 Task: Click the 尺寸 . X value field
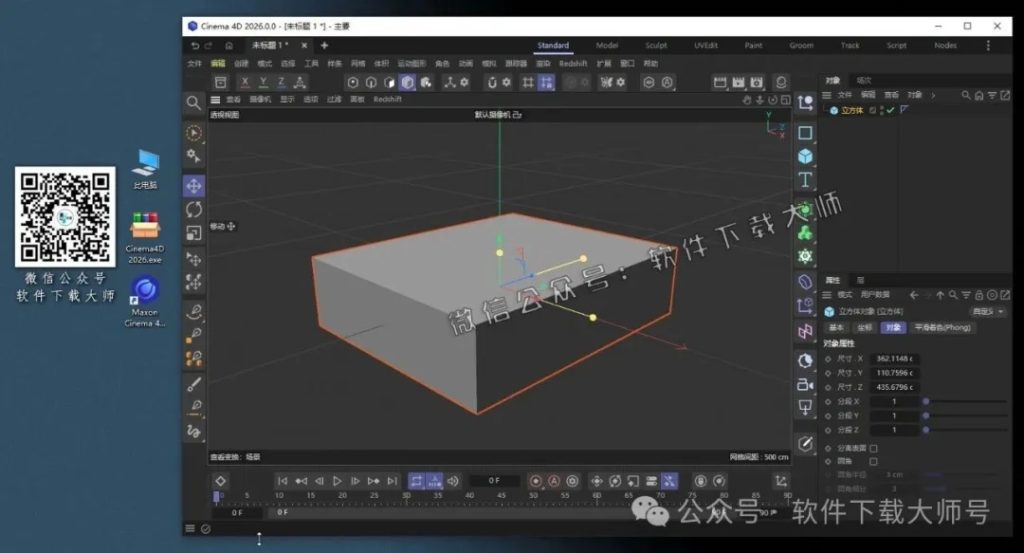(895, 358)
